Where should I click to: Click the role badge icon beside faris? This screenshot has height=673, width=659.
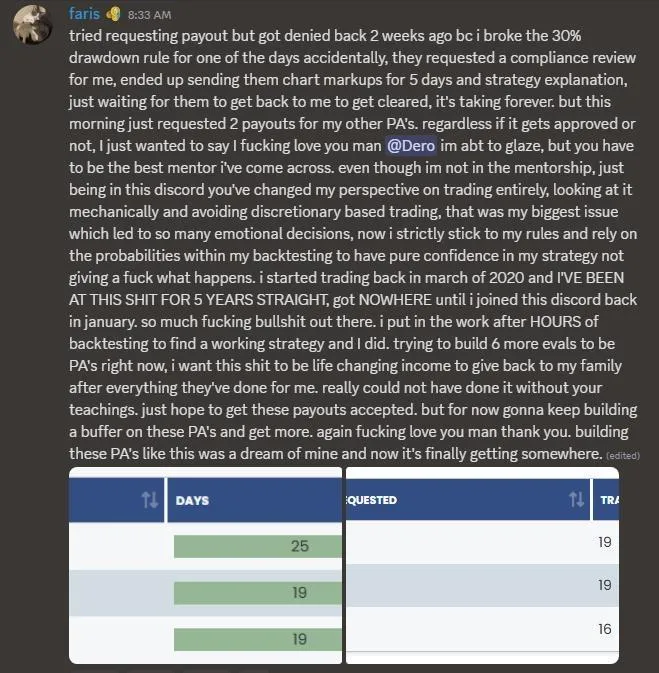tap(113, 15)
